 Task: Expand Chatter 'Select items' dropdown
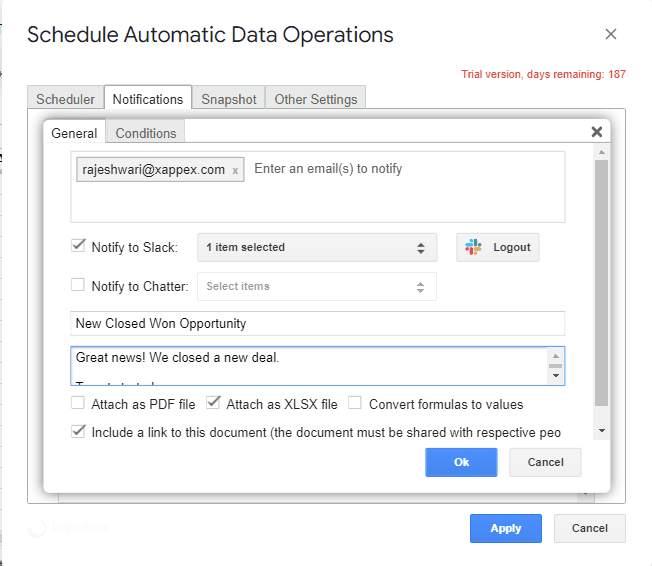coord(316,287)
